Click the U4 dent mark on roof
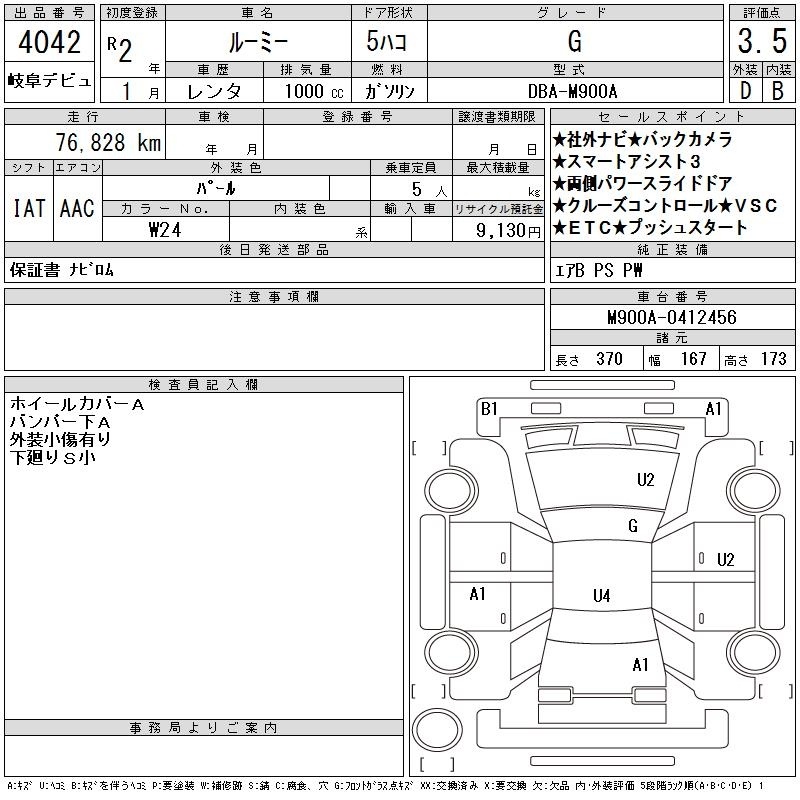Screen dimensions: 800x800 tap(602, 595)
